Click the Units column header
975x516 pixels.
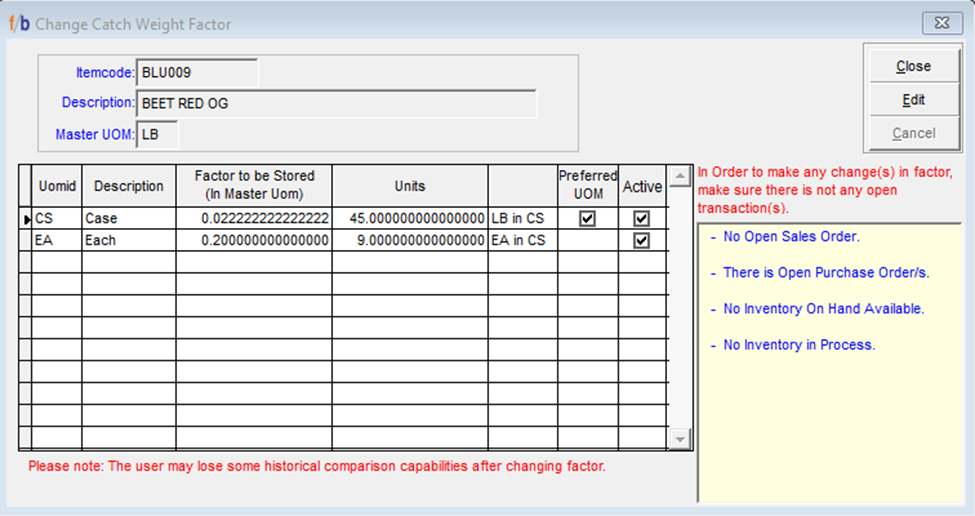(x=410, y=186)
